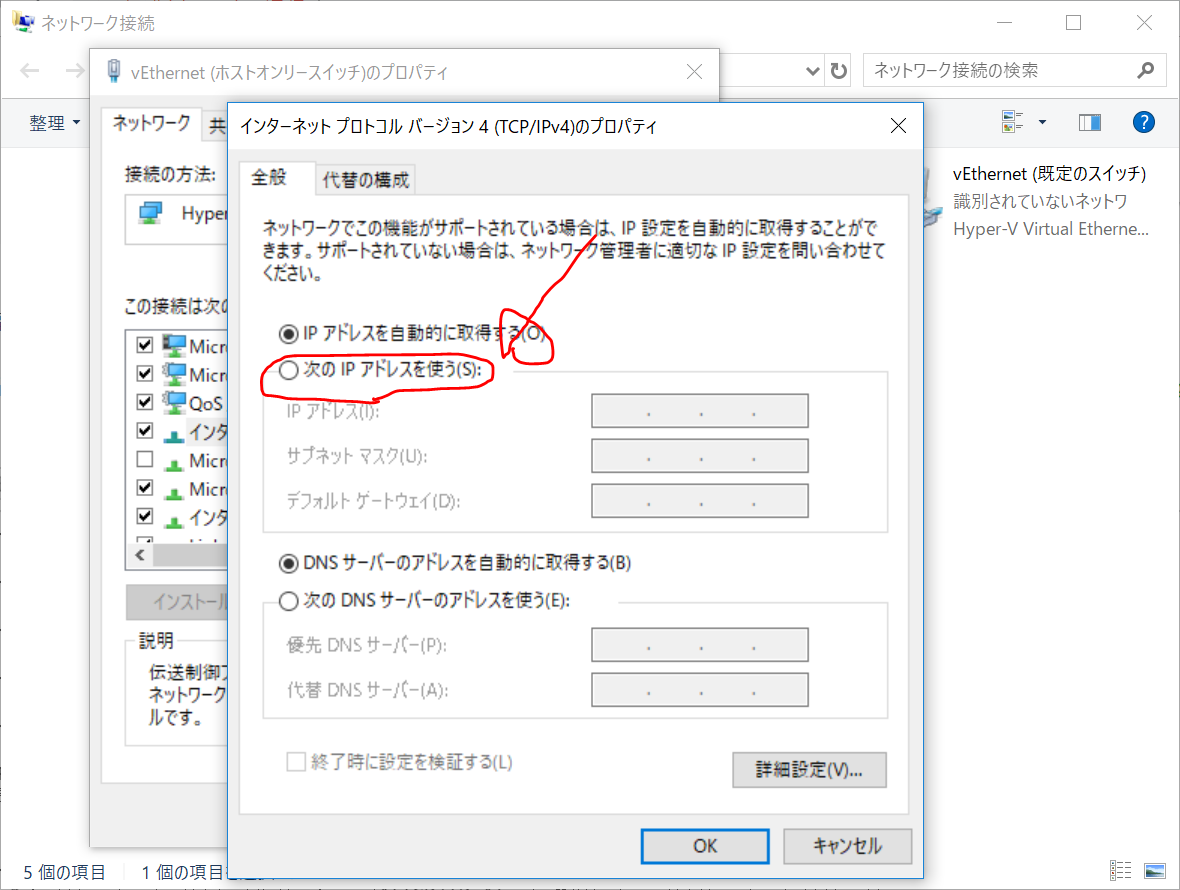Open the 整理 dropdown menu
Image resolution: width=1180 pixels, height=890 pixels.
(54, 123)
